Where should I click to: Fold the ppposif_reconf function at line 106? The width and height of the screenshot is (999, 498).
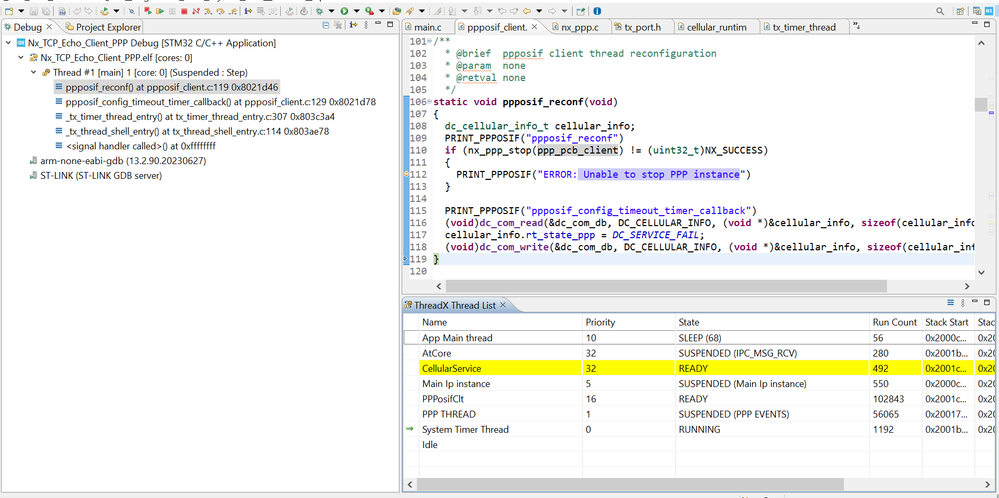click(x=430, y=102)
